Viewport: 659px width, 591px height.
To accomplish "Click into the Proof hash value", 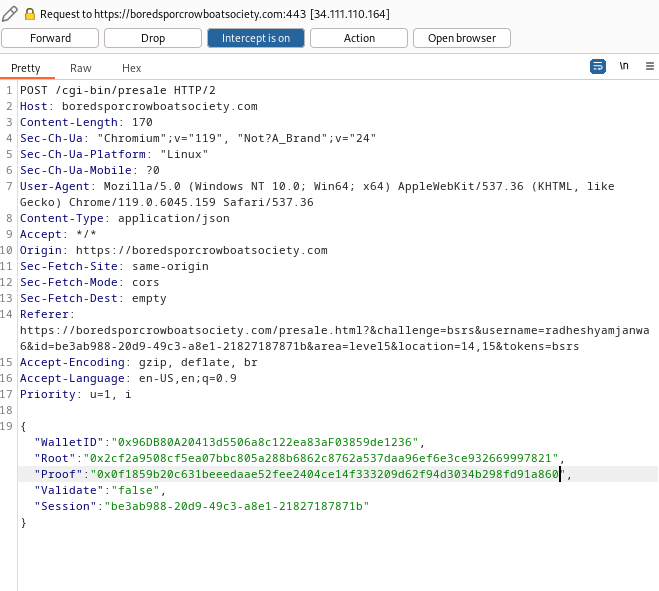I will tap(330, 474).
